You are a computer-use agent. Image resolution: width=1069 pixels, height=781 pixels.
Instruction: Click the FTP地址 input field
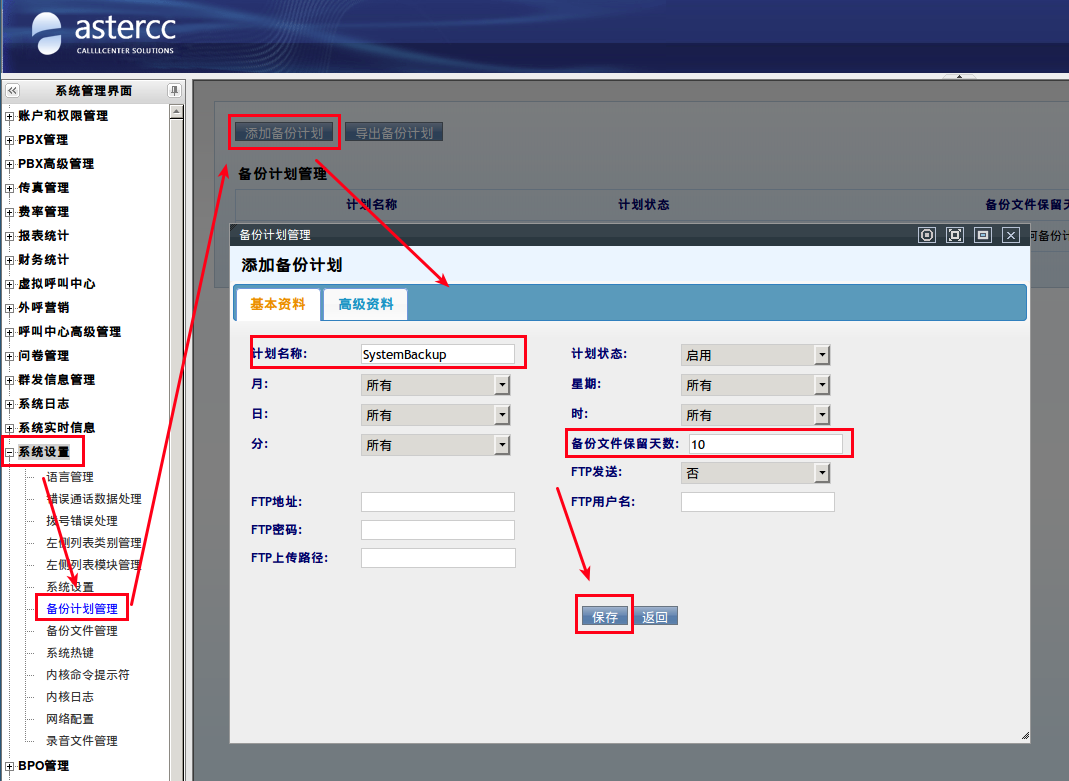(x=437, y=502)
